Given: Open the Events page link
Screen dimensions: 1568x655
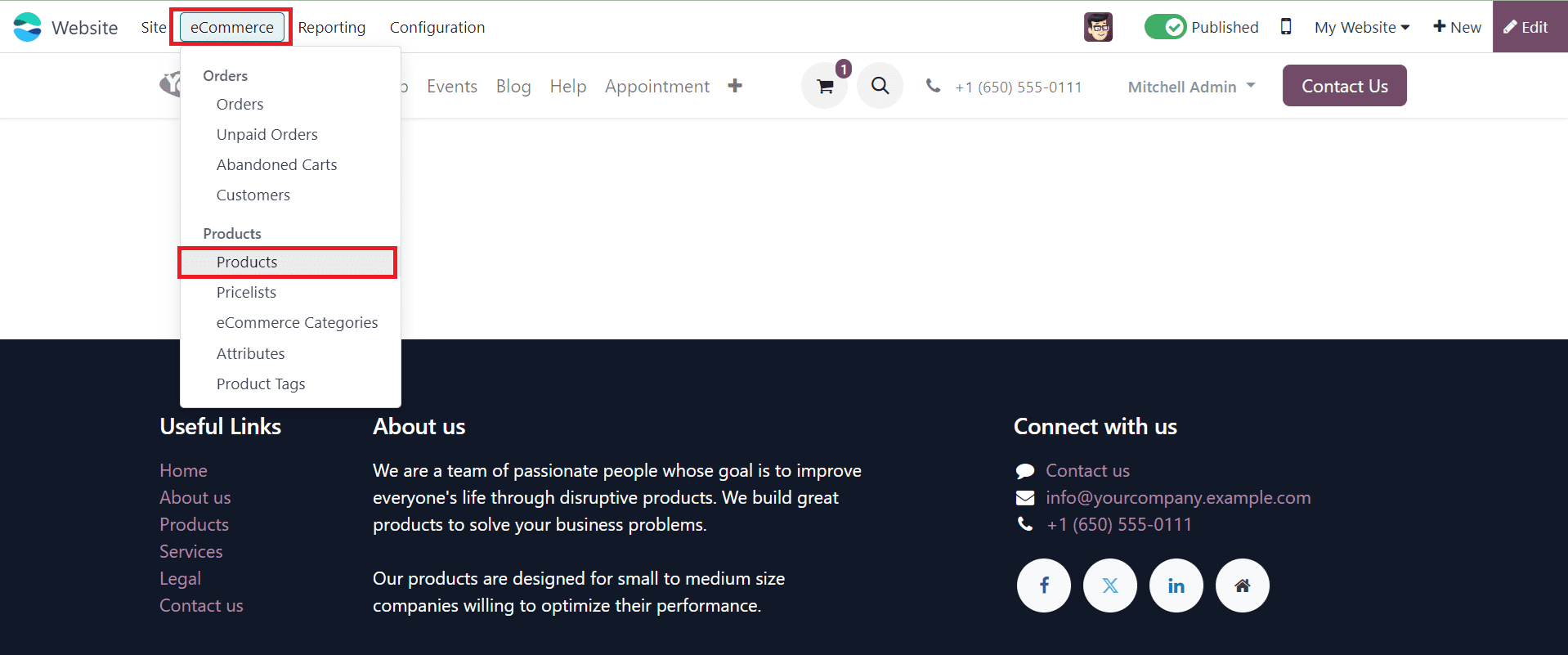Looking at the screenshot, I should tap(452, 87).
